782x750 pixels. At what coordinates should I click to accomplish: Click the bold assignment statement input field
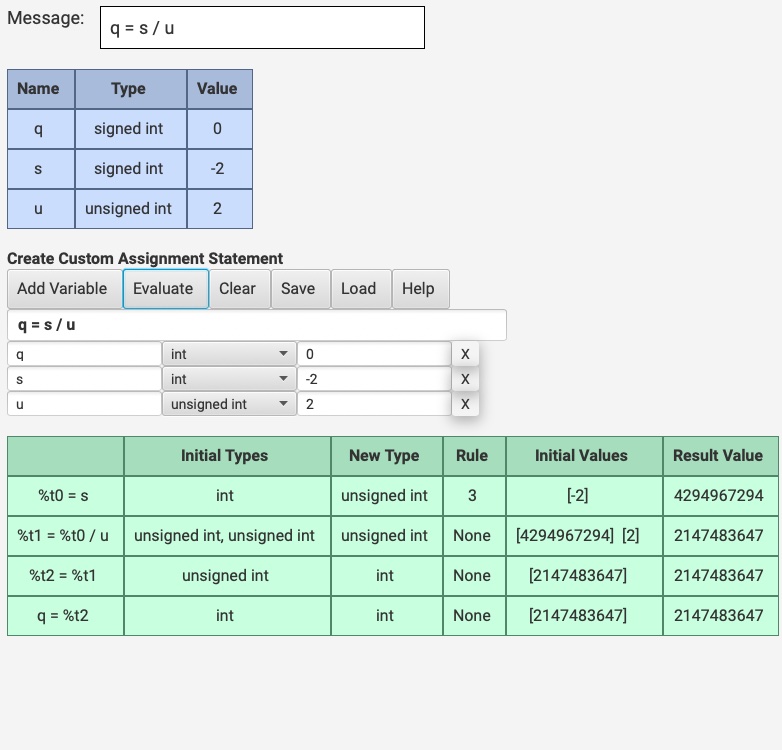(x=257, y=325)
